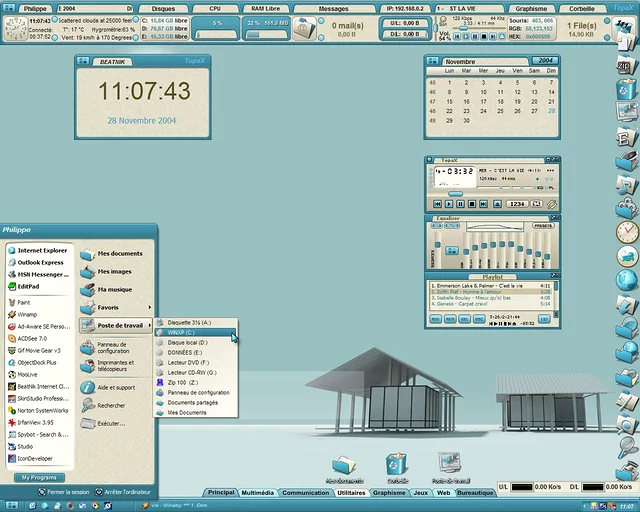Toggle the equalizer ON button
The width and height of the screenshot is (640, 512).
point(437,226)
